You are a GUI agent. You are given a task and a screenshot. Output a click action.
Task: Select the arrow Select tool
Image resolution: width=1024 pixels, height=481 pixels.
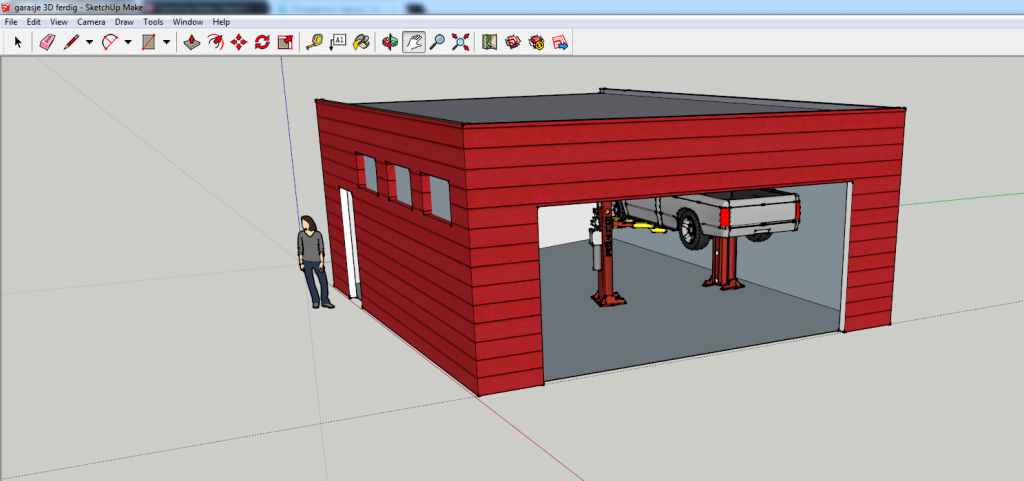(17, 42)
